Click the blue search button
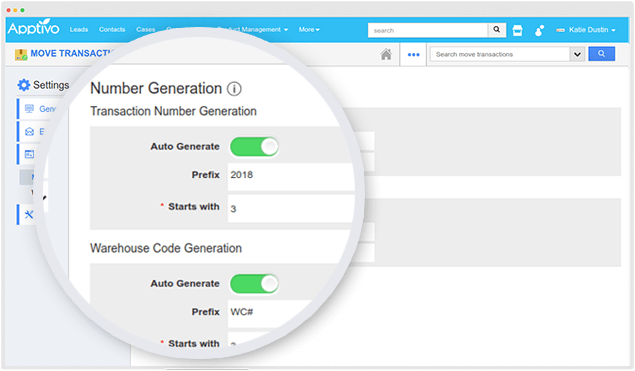Viewport: 635px width, 371px height. (601, 53)
